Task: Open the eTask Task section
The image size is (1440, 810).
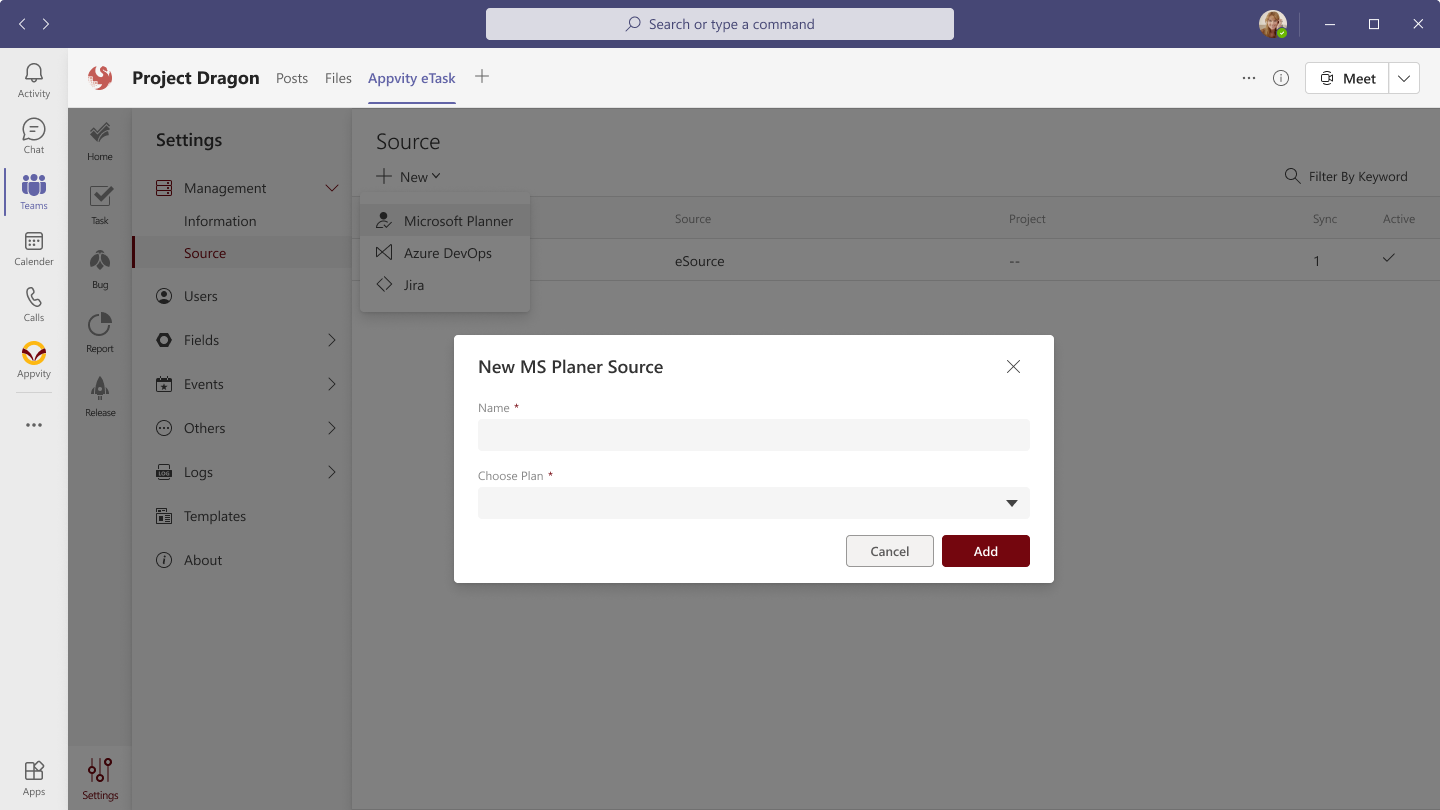Action: pyautogui.click(x=100, y=204)
